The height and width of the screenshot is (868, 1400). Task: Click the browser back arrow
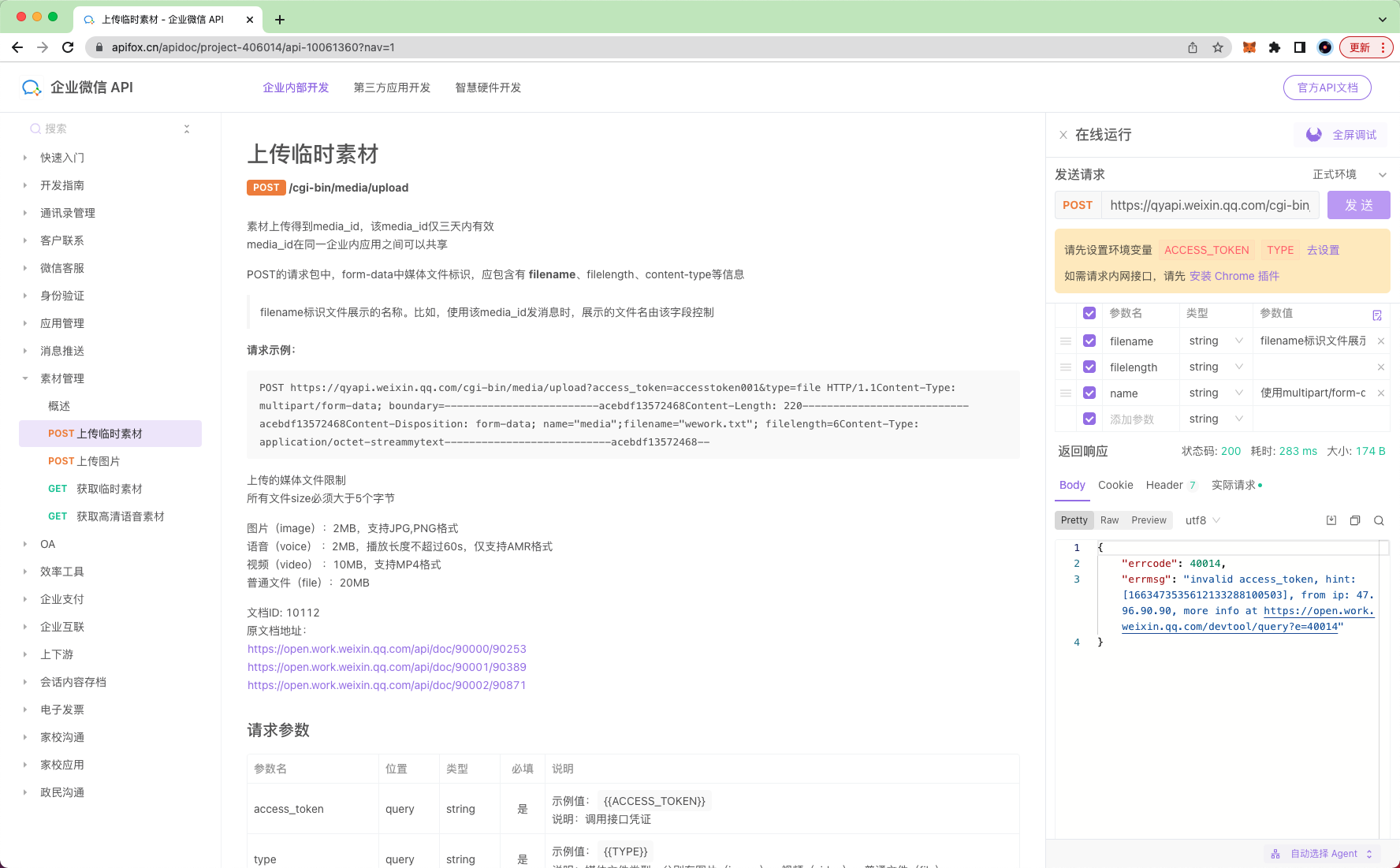[x=17, y=47]
